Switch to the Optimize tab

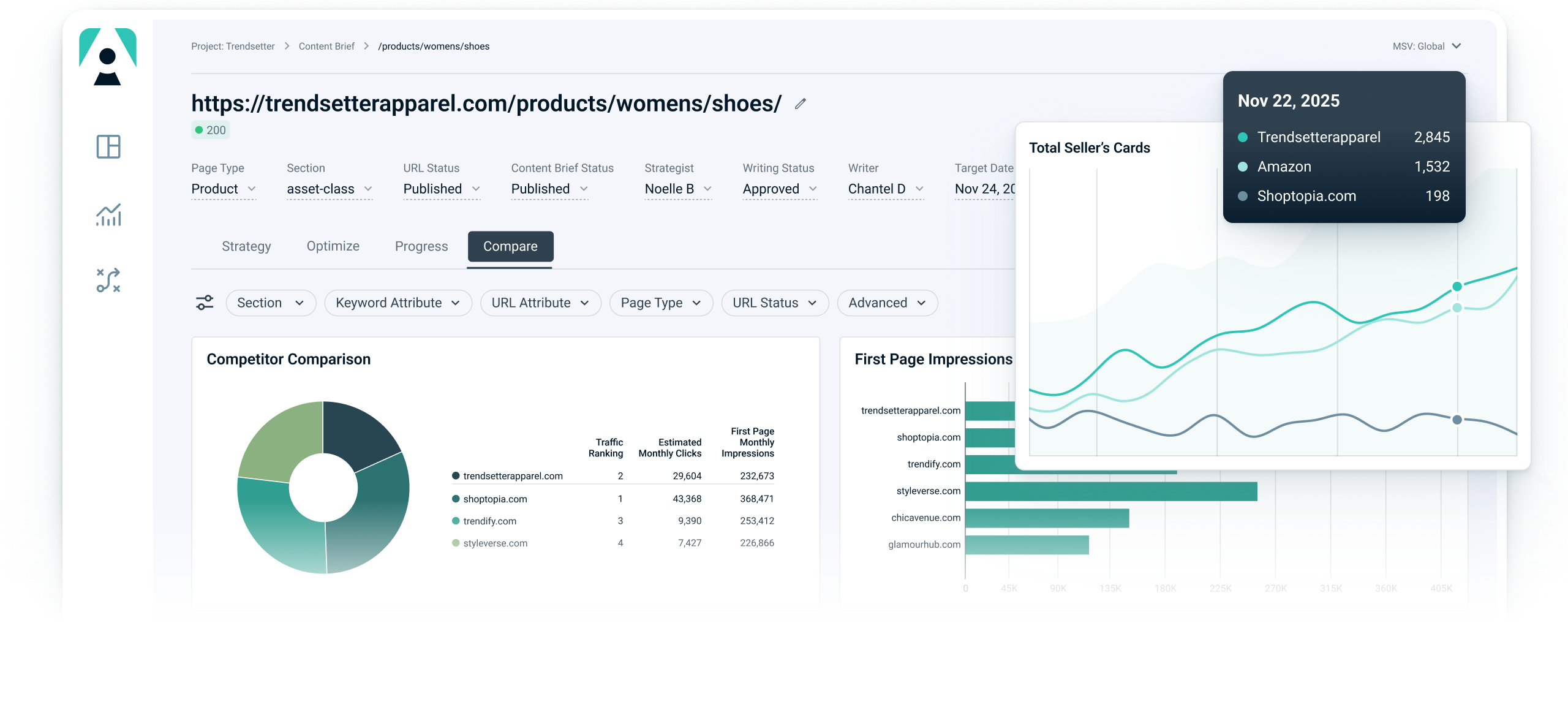333,246
